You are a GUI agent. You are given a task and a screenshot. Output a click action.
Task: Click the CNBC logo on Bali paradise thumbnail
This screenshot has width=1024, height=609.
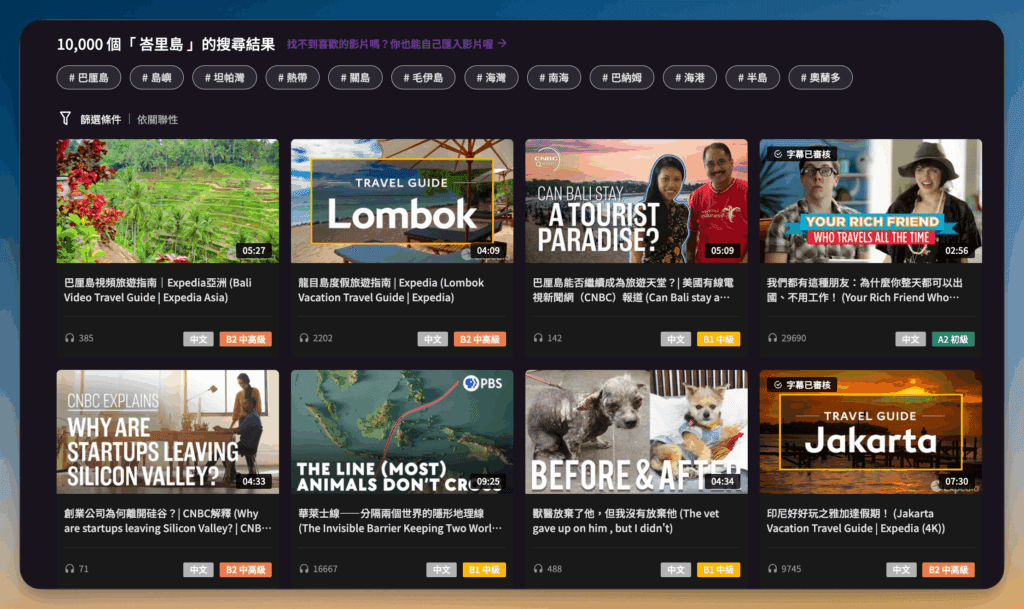click(x=547, y=162)
